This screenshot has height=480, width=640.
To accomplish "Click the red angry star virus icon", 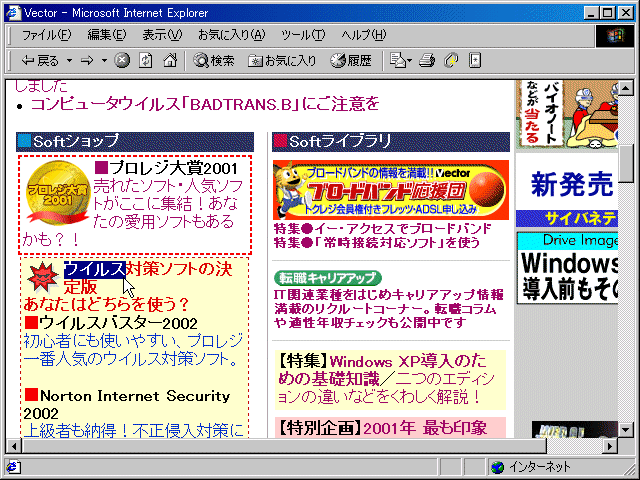I will (x=42, y=277).
